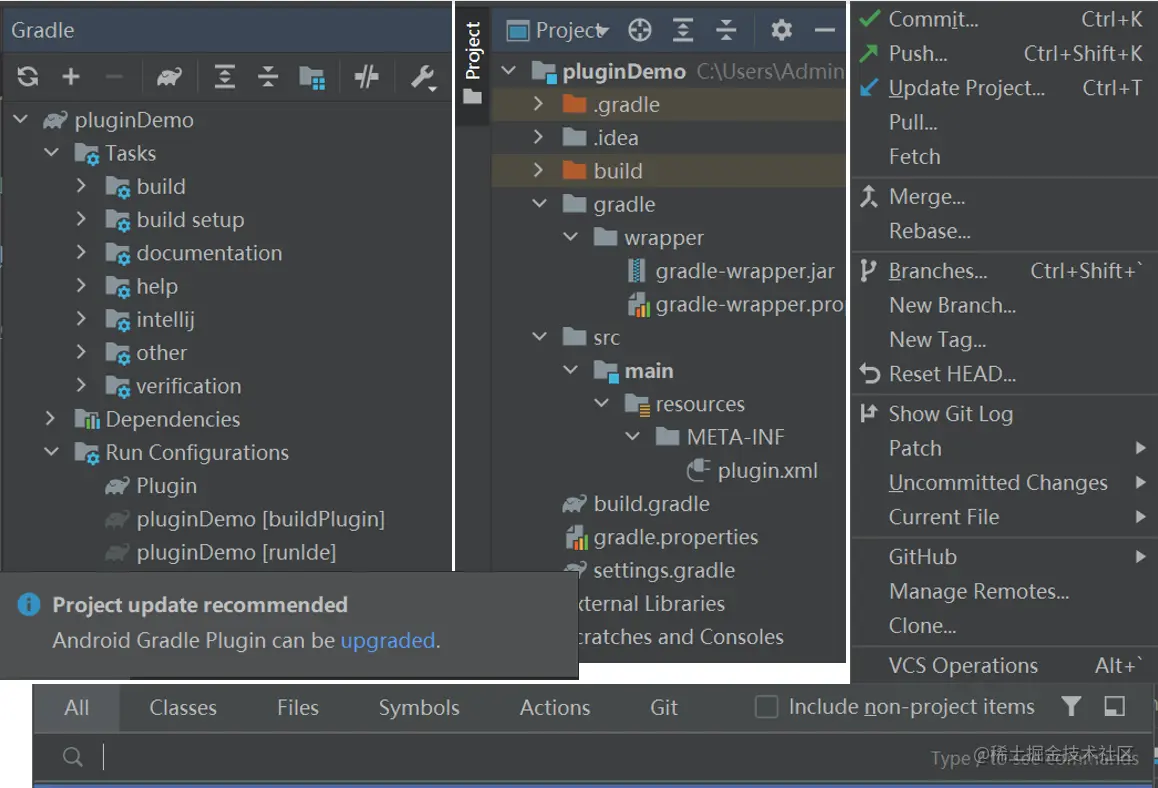Choose Update Project... menu entry
The width and height of the screenshot is (1158, 788).
coord(1003,88)
